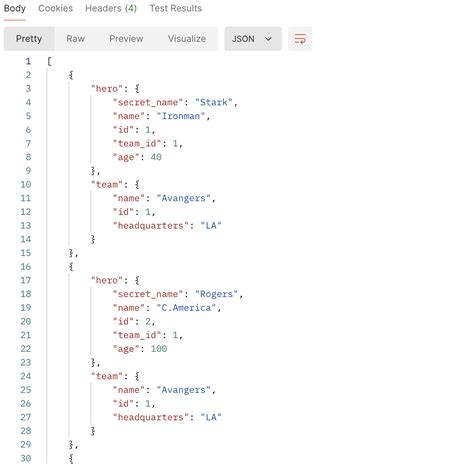Viewport: 474px width, 464px height.
Task: Click "secret_name" key on line 4
Action: pos(148,102)
